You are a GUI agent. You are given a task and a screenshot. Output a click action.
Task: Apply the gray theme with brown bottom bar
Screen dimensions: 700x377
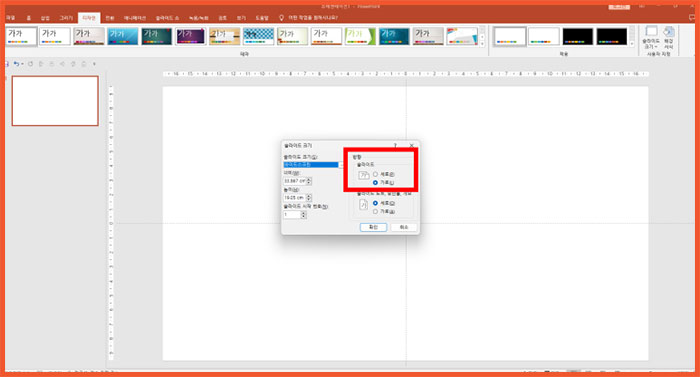89,36
